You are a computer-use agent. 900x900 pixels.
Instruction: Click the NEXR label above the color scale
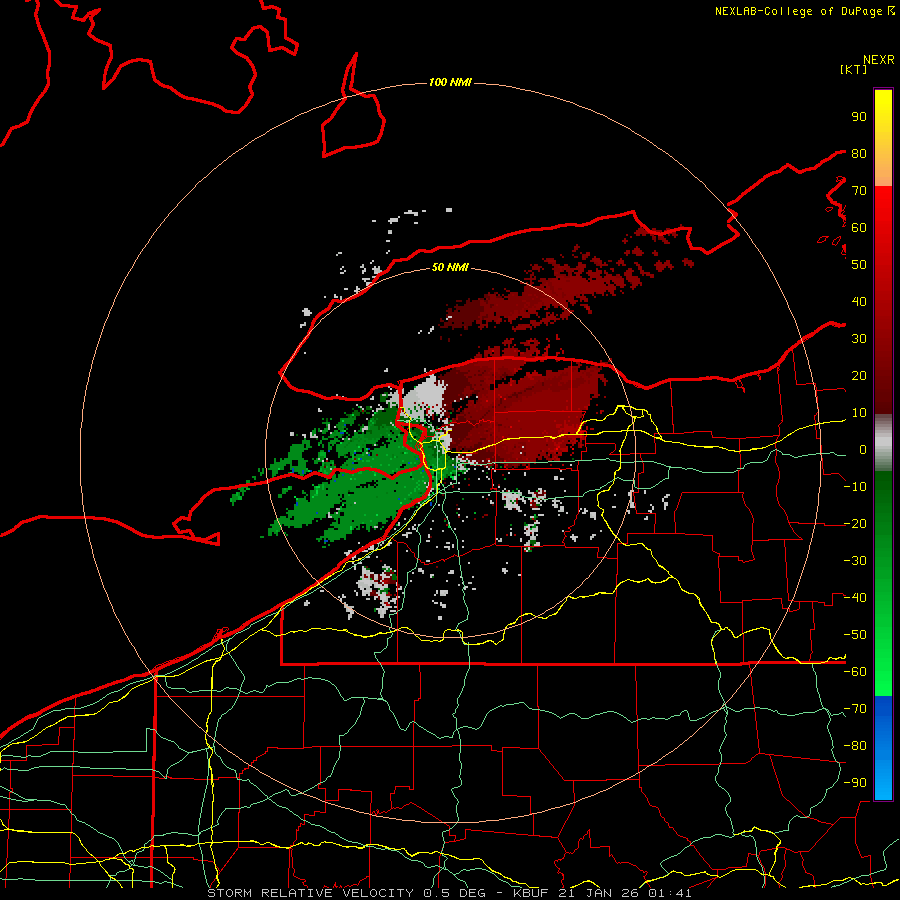pyautogui.click(x=878, y=60)
